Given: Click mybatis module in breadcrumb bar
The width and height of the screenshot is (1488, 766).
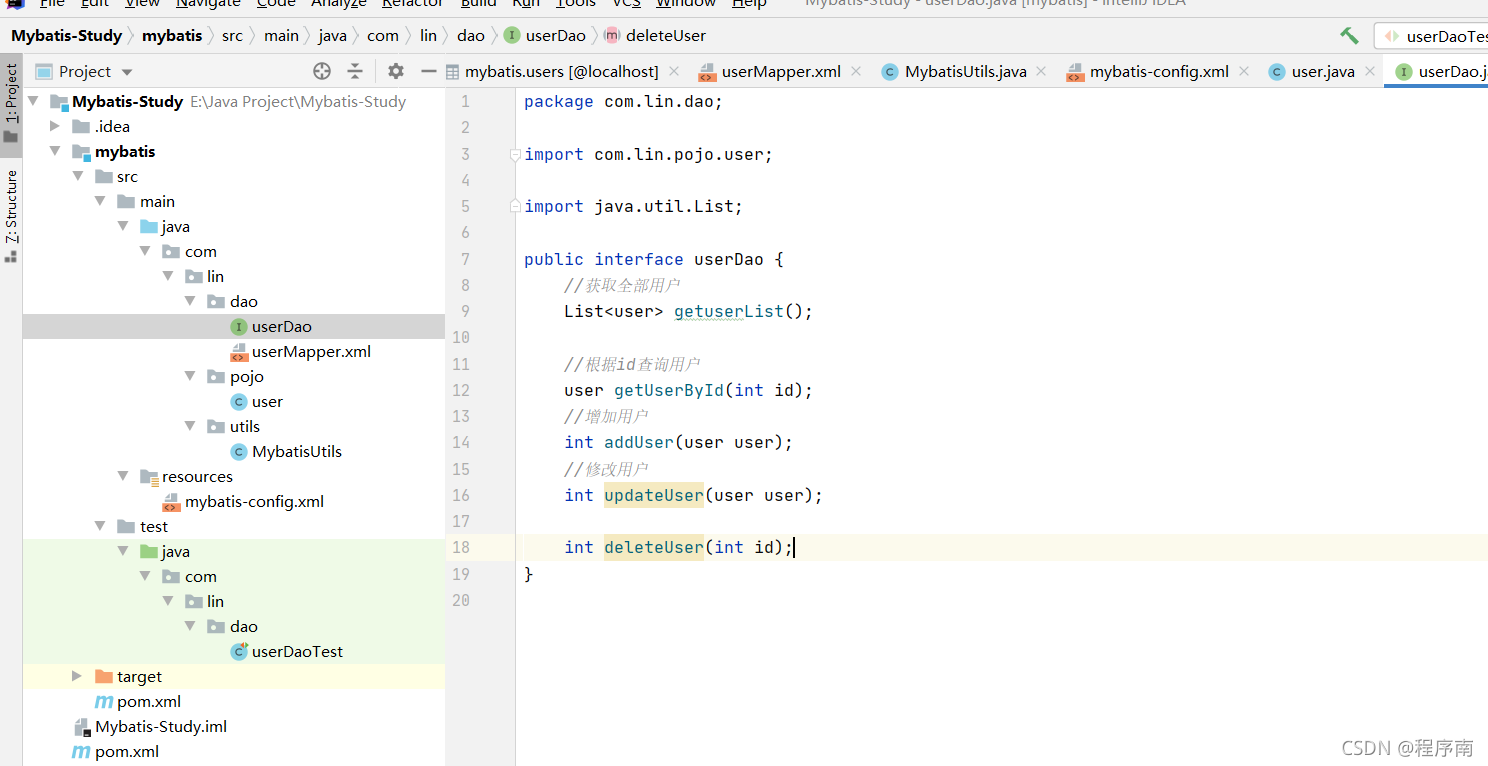Looking at the screenshot, I should click(172, 36).
